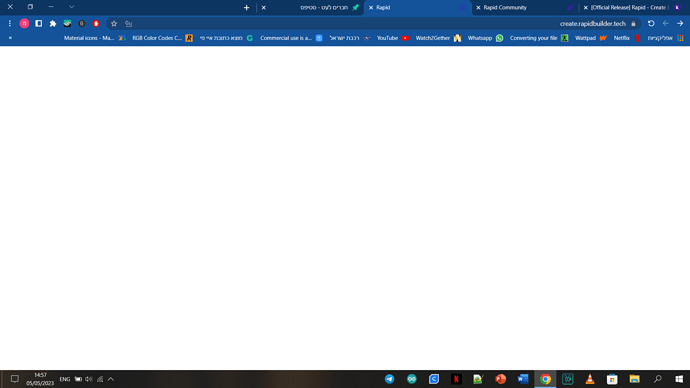Open the blue C app on the taskbar

pyautogui.click(x=434, y=379)
